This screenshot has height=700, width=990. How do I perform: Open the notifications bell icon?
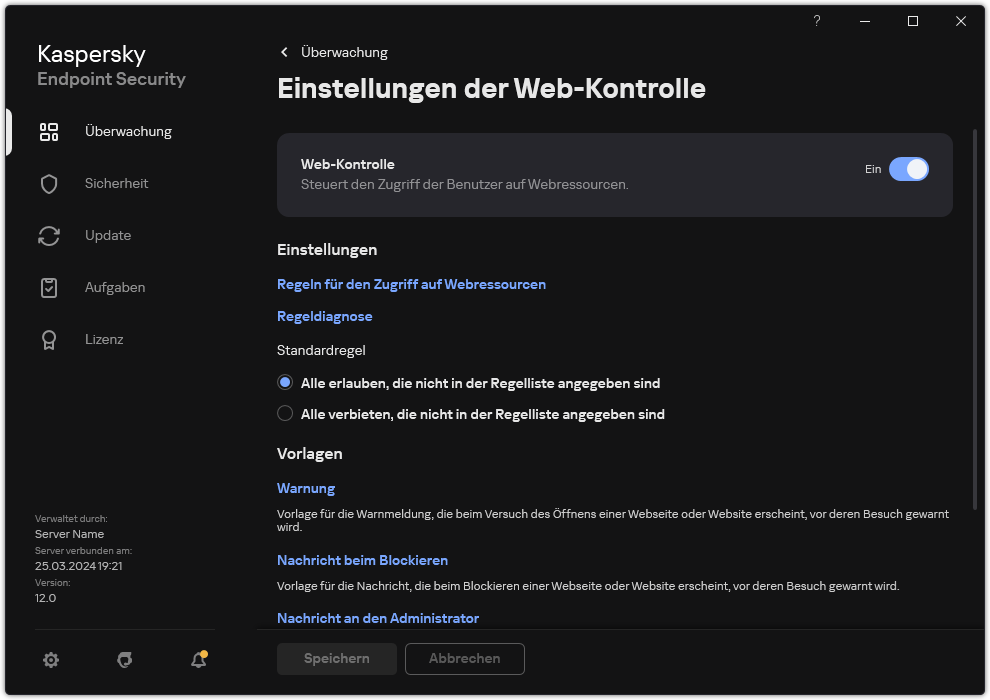click(x=198, y=660)
